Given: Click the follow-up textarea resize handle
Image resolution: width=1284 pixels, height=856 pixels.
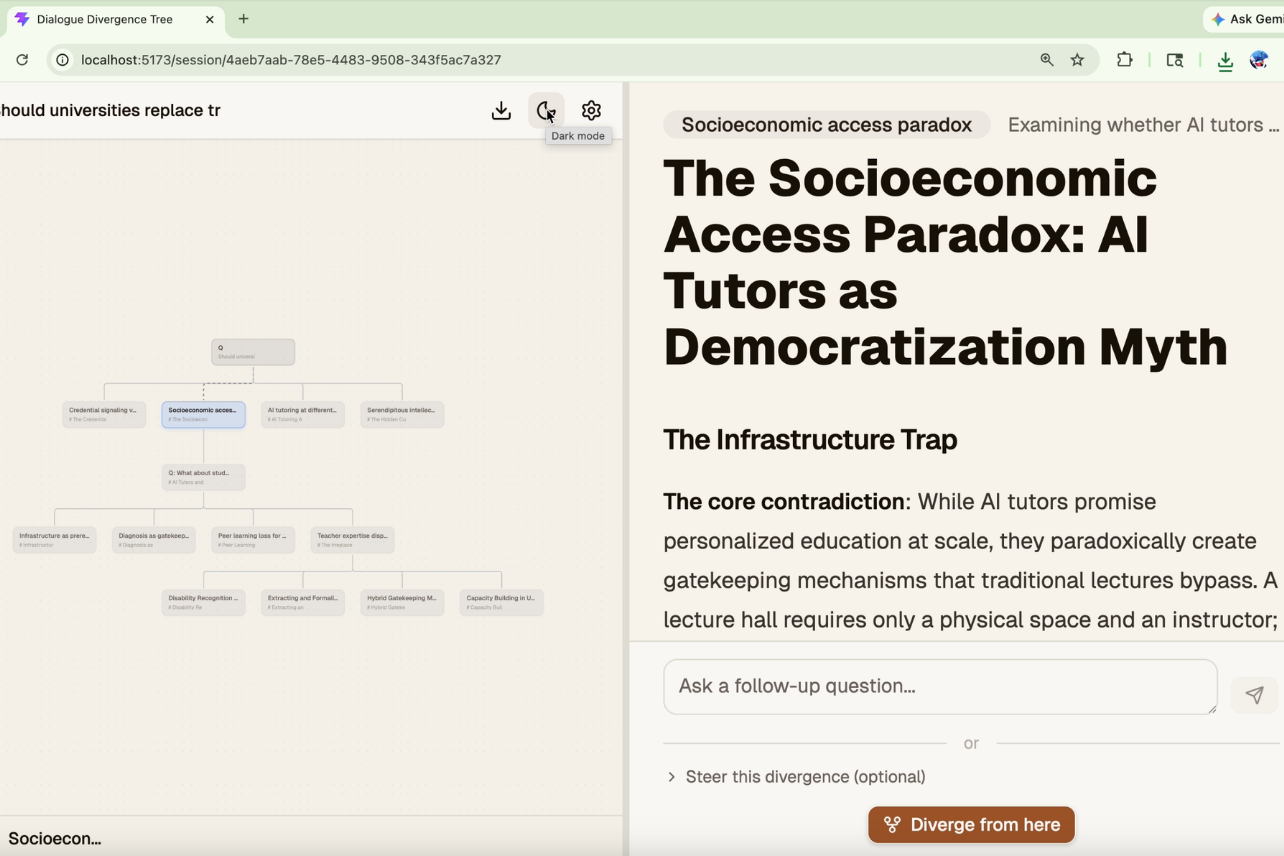Looking at the screenshot, I should click(1212, 708).
